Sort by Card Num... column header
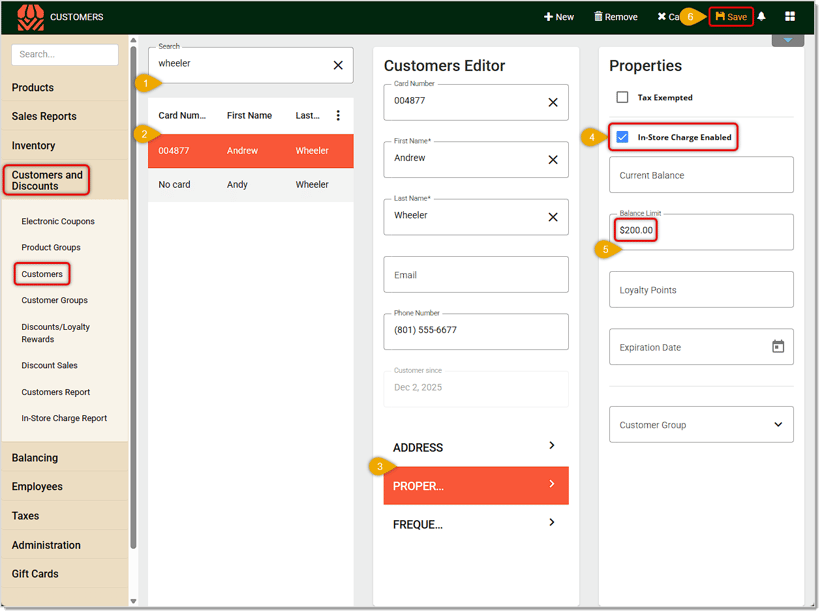The height and width of the screenshot is (614, 822). click(182, 116)
